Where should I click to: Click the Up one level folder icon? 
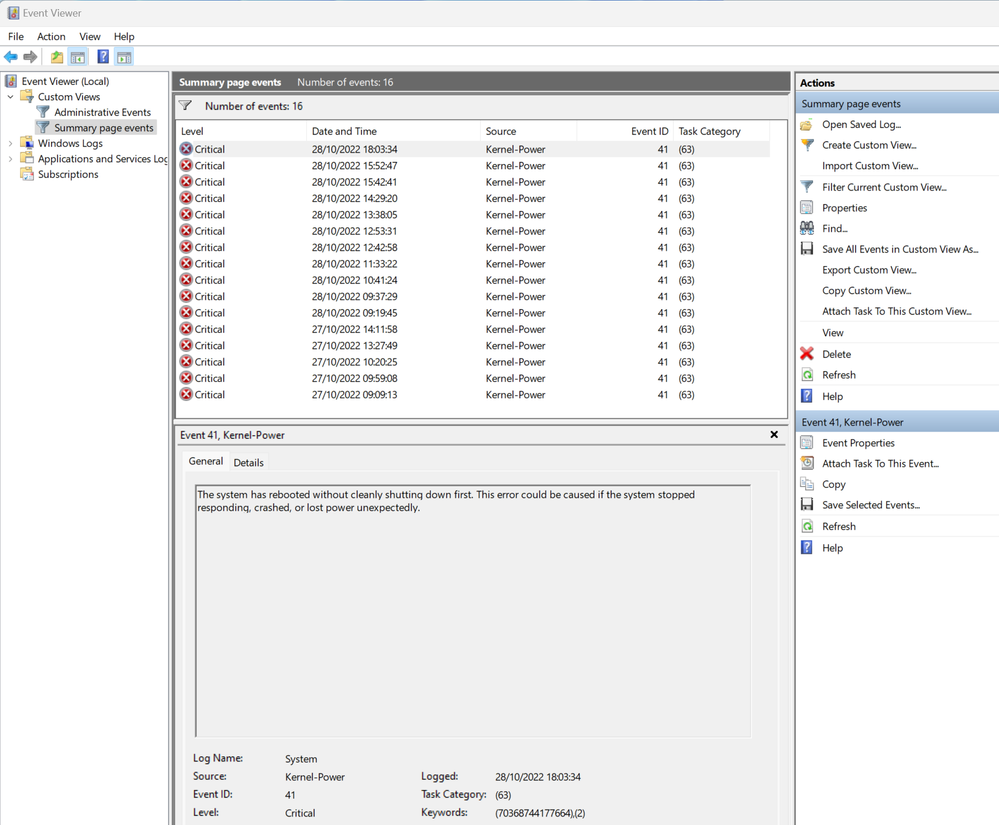coord(57,57)
